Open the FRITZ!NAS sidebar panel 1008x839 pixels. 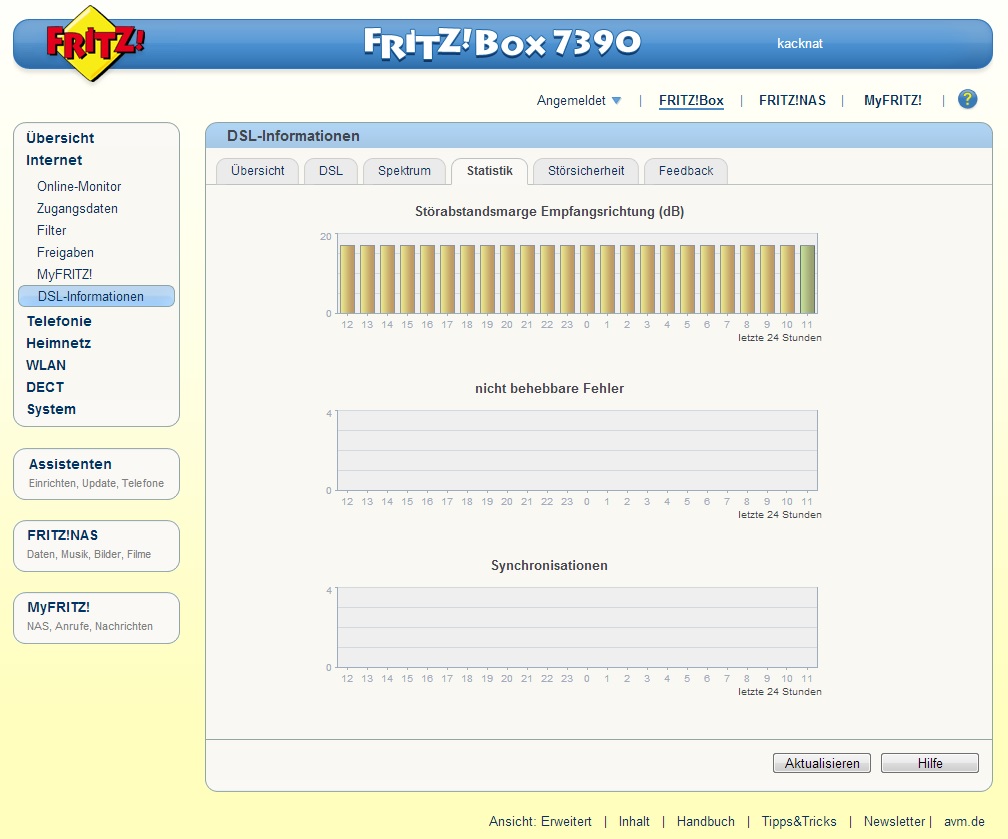click(96, 546)
